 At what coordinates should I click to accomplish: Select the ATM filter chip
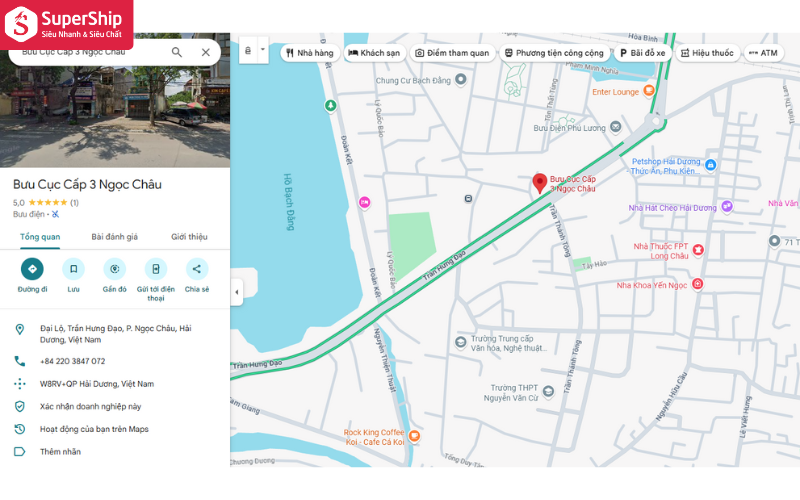tap(763, 53)
